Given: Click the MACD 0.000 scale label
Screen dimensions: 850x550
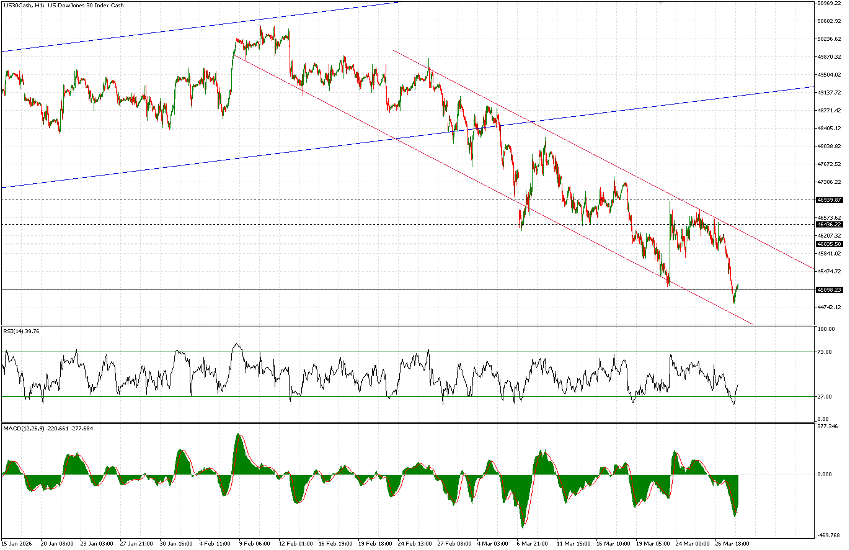Looking at the screenshot, I should click(827, 475).
